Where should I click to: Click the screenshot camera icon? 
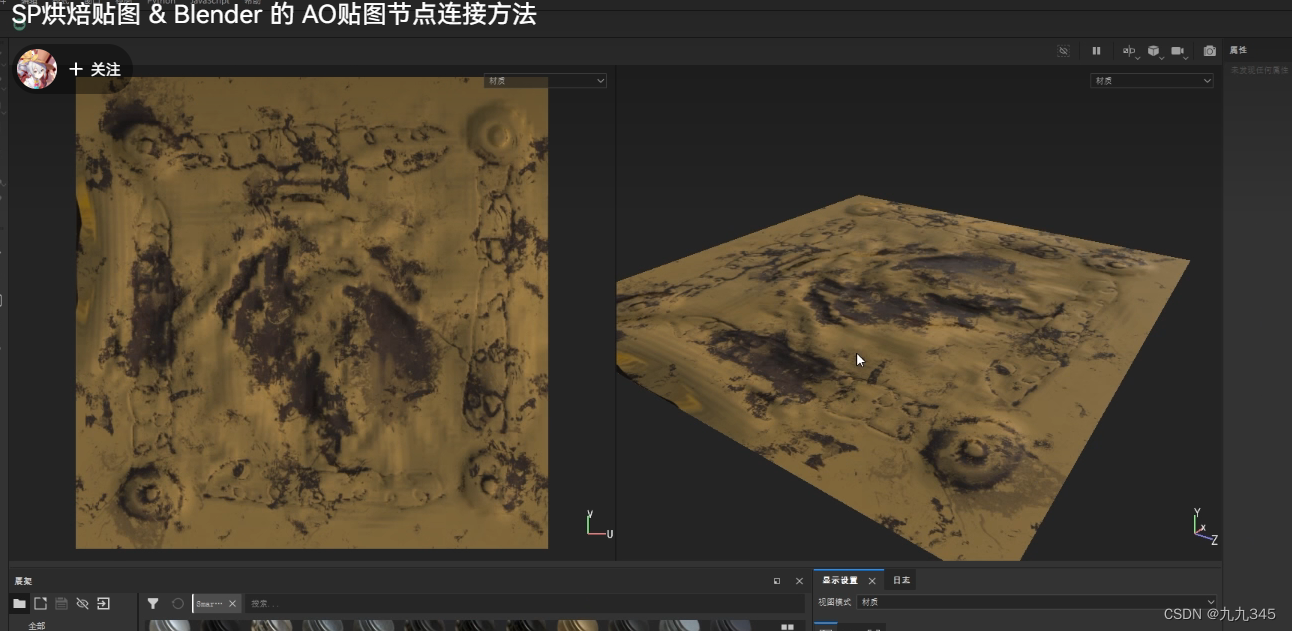click(x=1210, y=51)
